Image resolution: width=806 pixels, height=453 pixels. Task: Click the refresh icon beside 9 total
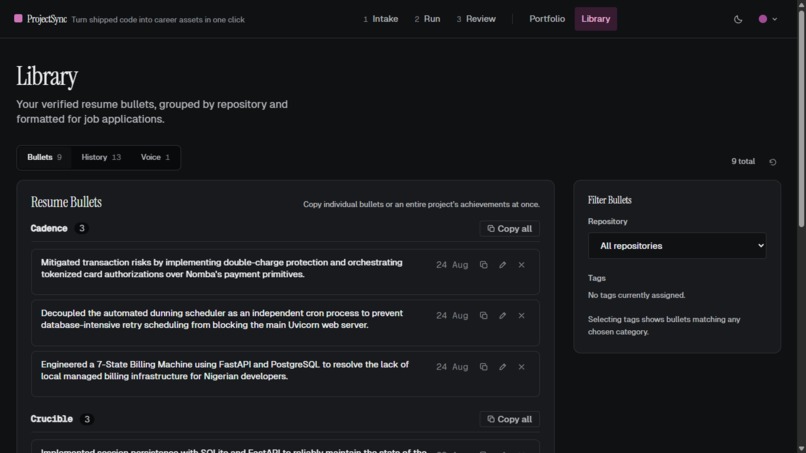(772, 162)
